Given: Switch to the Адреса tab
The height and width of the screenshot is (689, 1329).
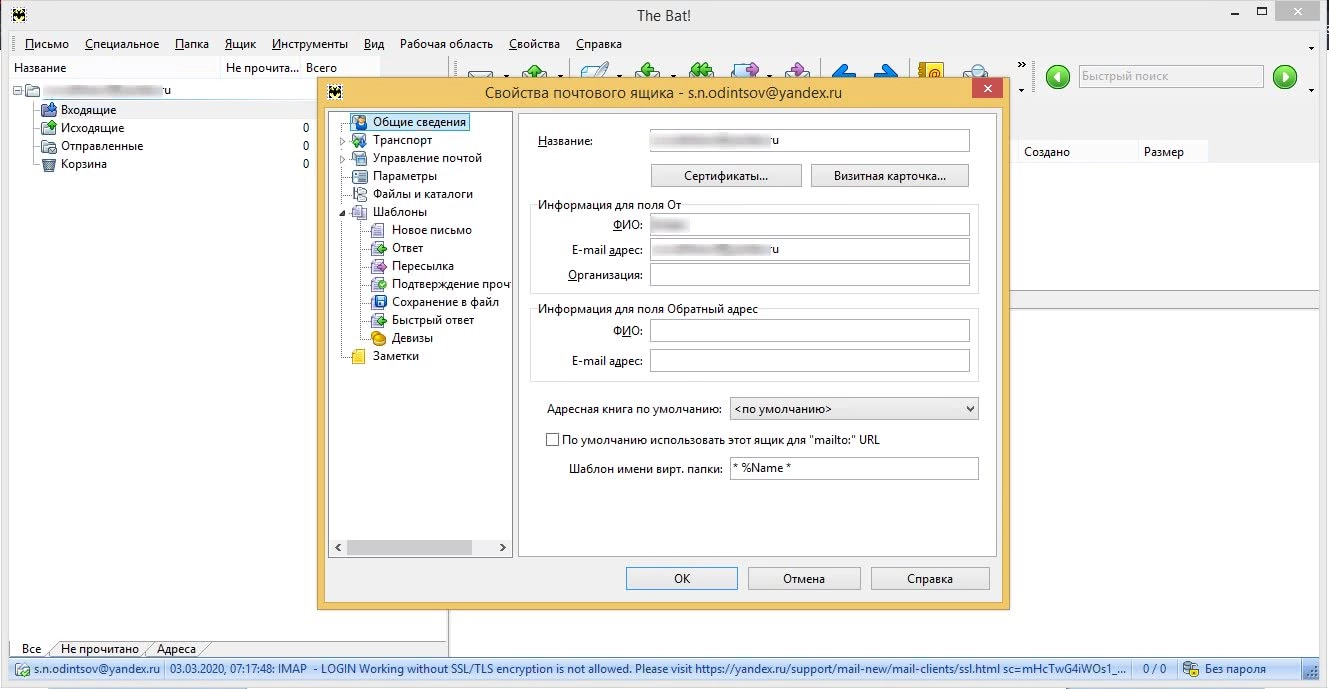Looking at the screenshot, I should pos(176,649).
